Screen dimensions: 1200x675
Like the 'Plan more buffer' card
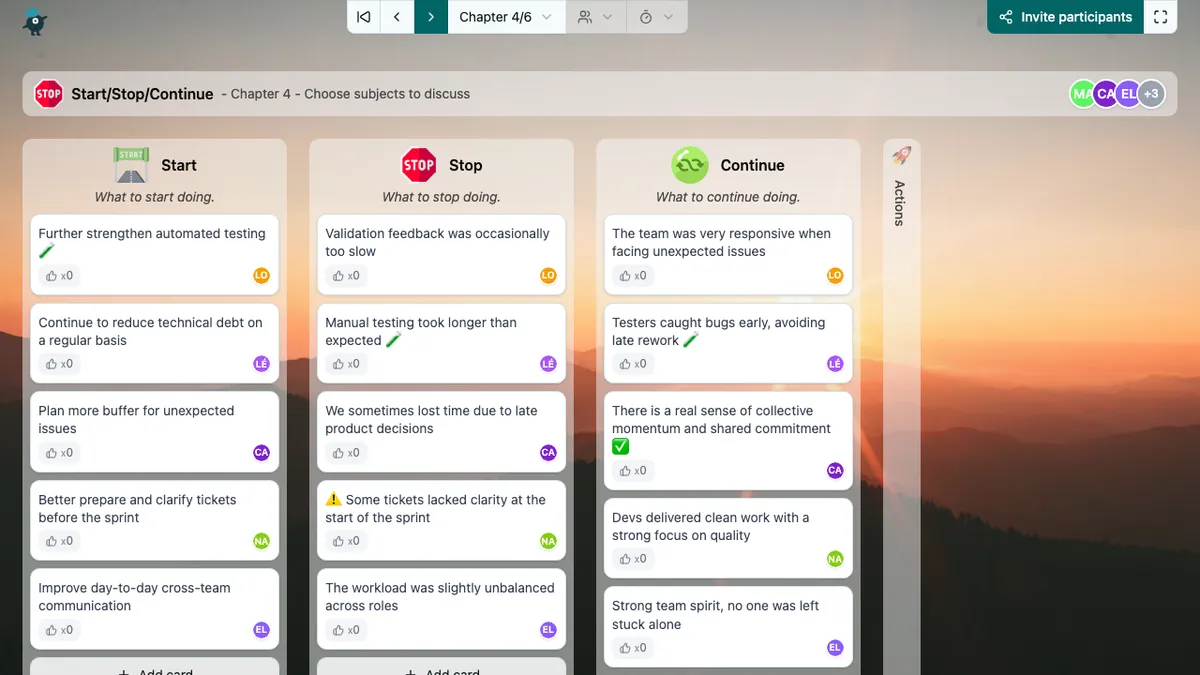tap(59, 453)
